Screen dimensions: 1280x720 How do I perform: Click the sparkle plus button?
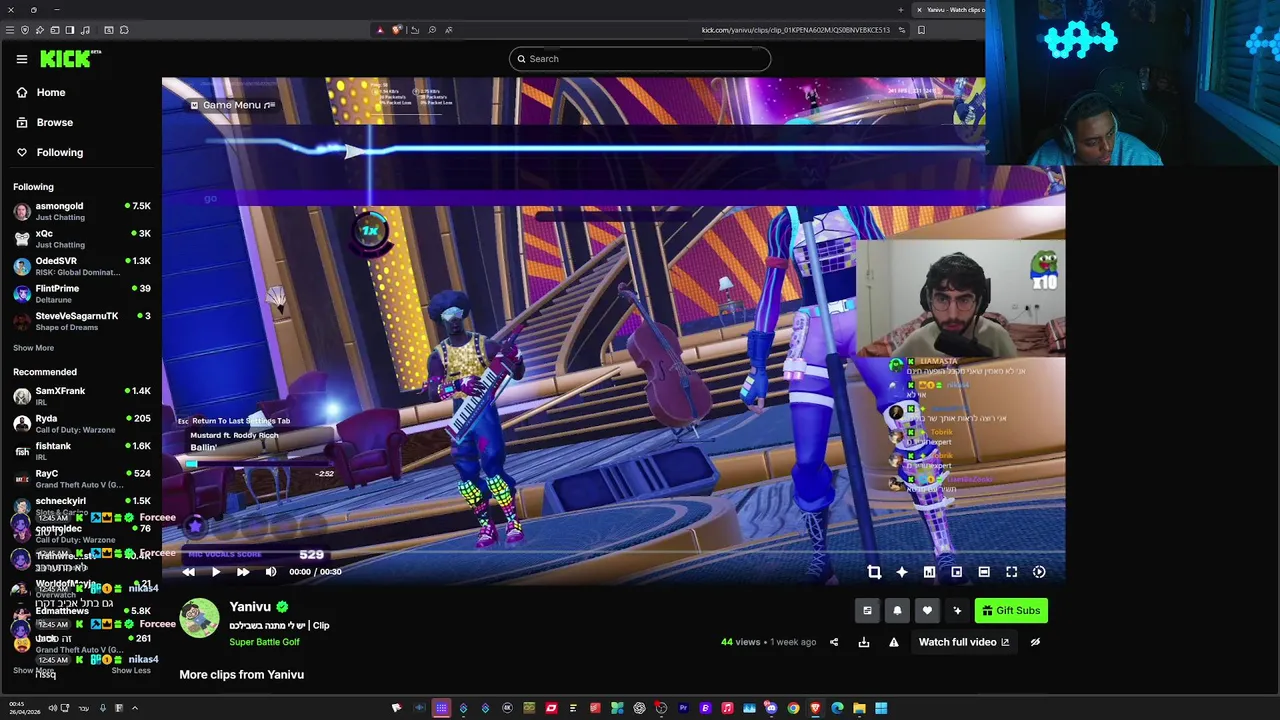pyautogui.click(x=957, y=611)
